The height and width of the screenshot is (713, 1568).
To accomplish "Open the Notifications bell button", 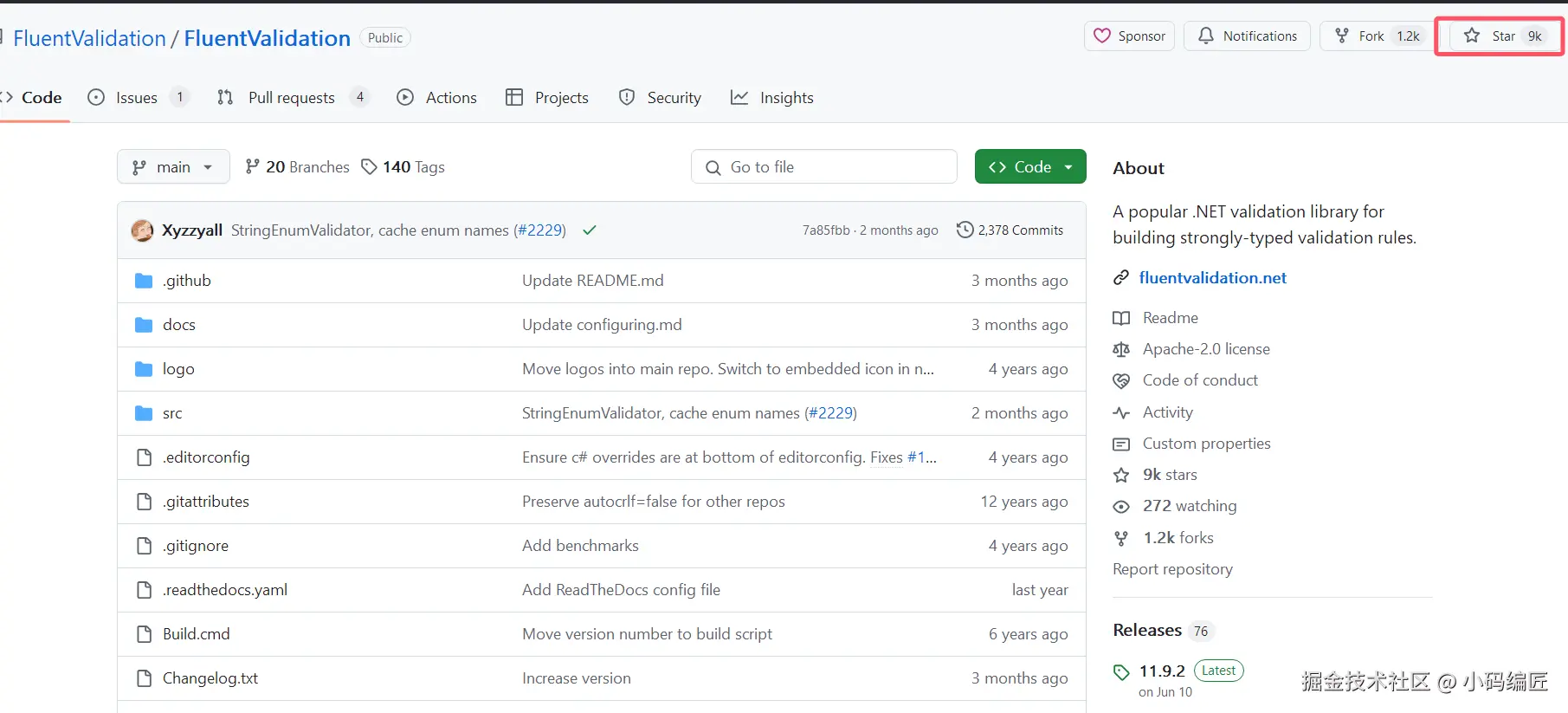I will click(x=1247, y=36).
